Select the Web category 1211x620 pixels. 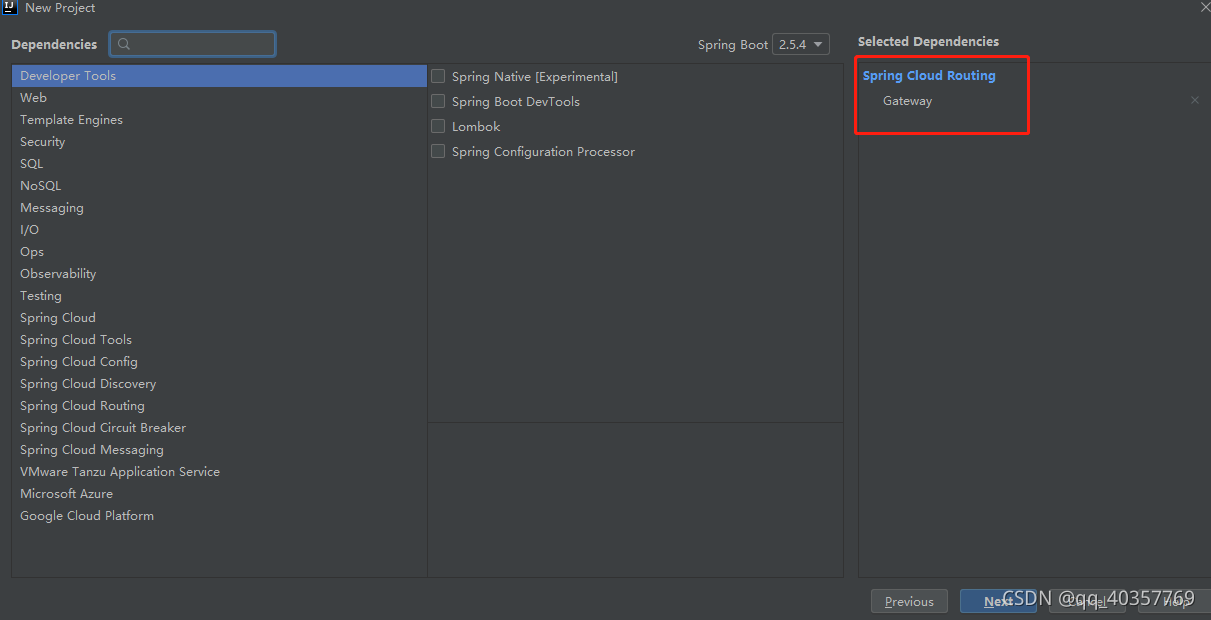point(219,98)
